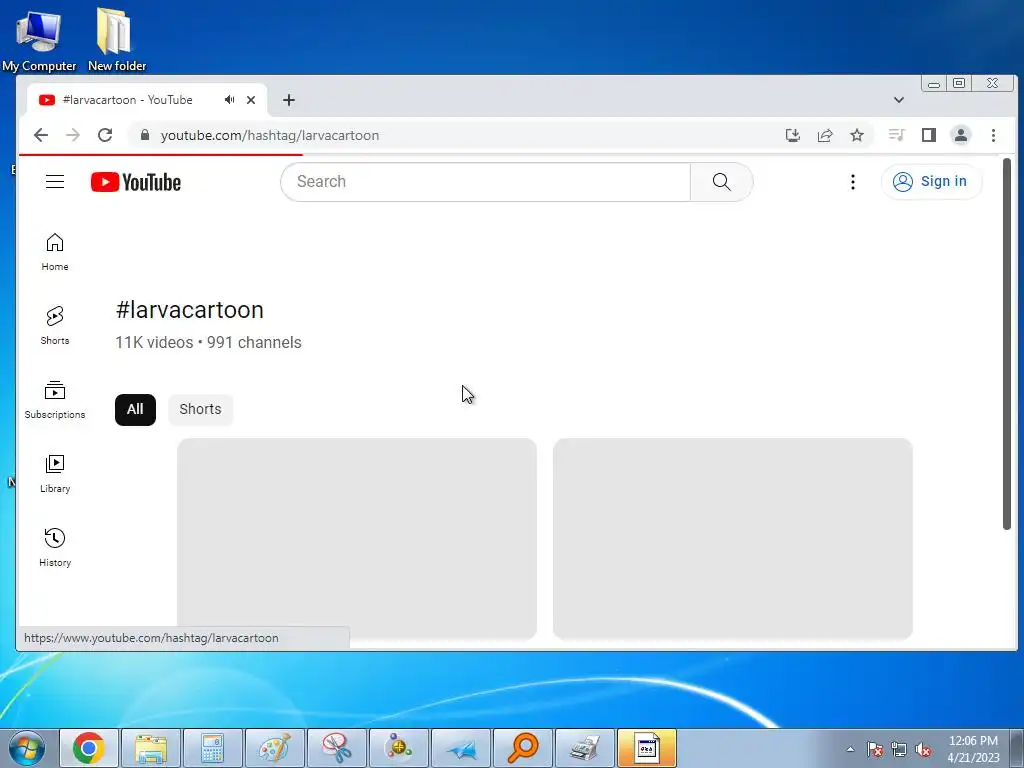Close the #larvacartoon tab
This screenshot has width=1024, height=768.
(251, 100)
